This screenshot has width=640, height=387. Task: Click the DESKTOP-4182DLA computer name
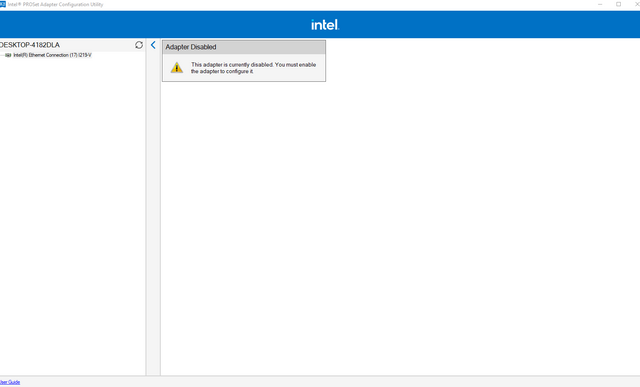coord(30,45)
